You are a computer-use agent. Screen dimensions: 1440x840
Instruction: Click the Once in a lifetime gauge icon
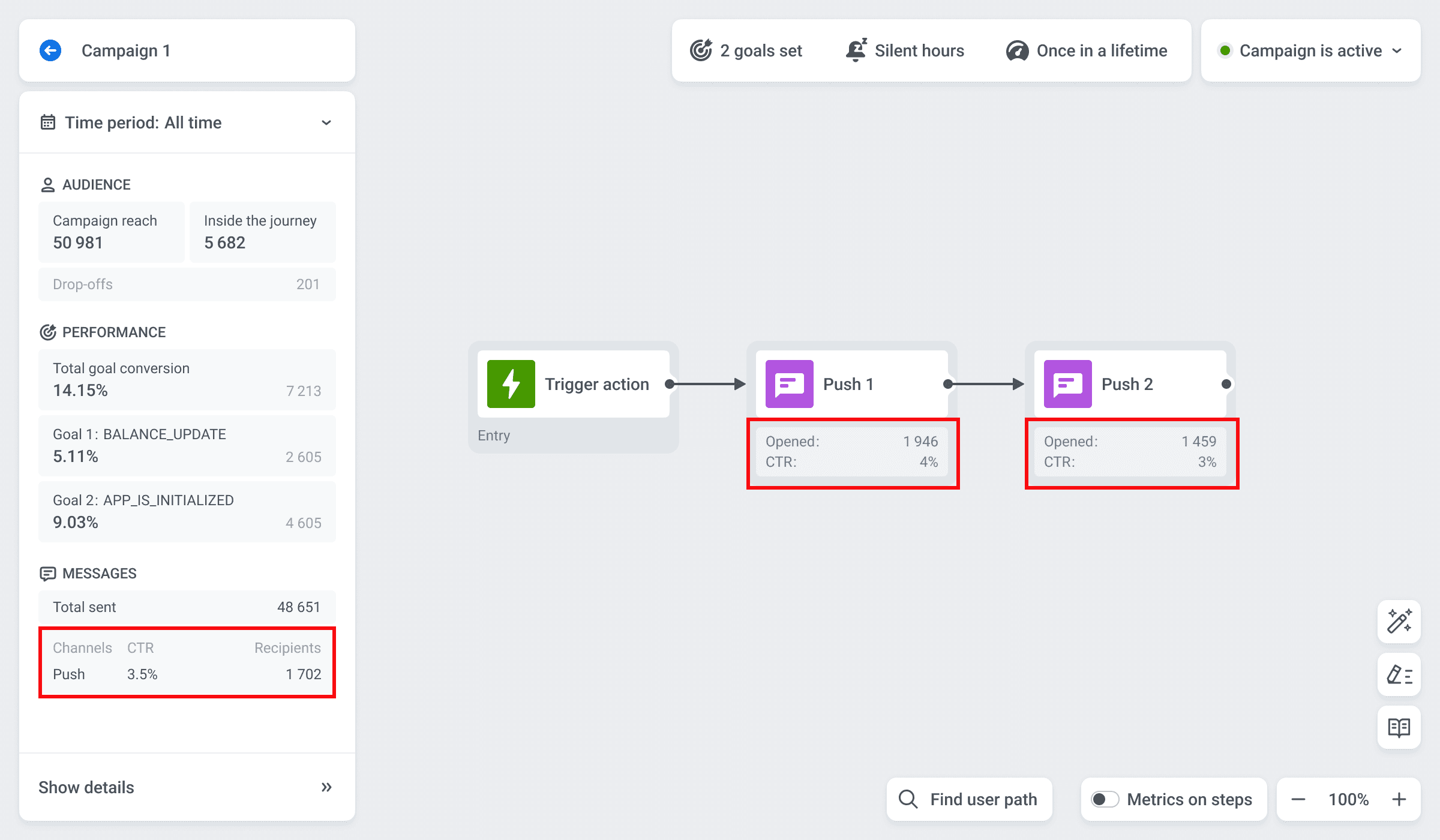pos(1016,50)
